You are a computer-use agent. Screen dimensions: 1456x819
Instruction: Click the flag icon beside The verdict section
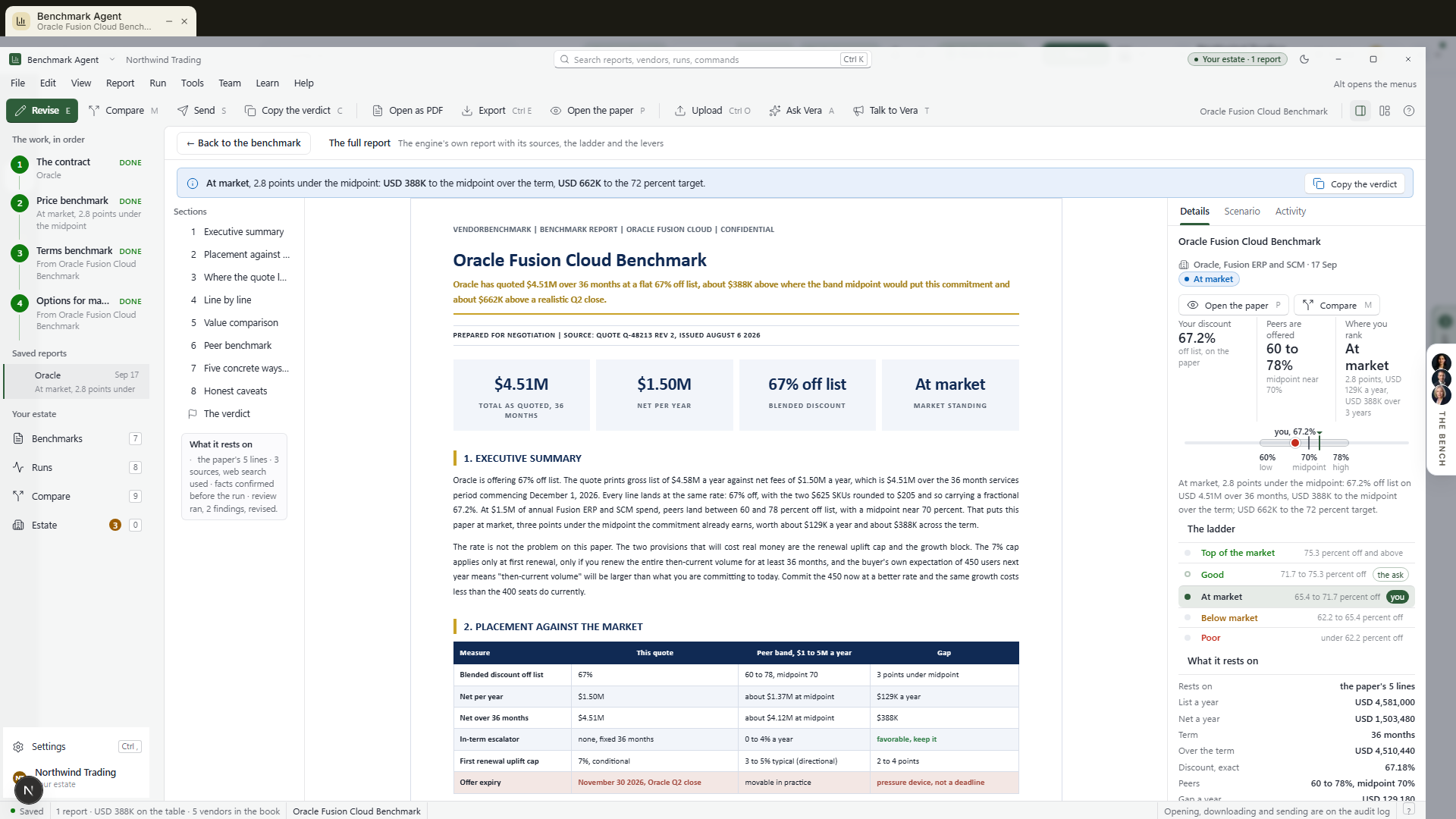(x=193, y=414)
